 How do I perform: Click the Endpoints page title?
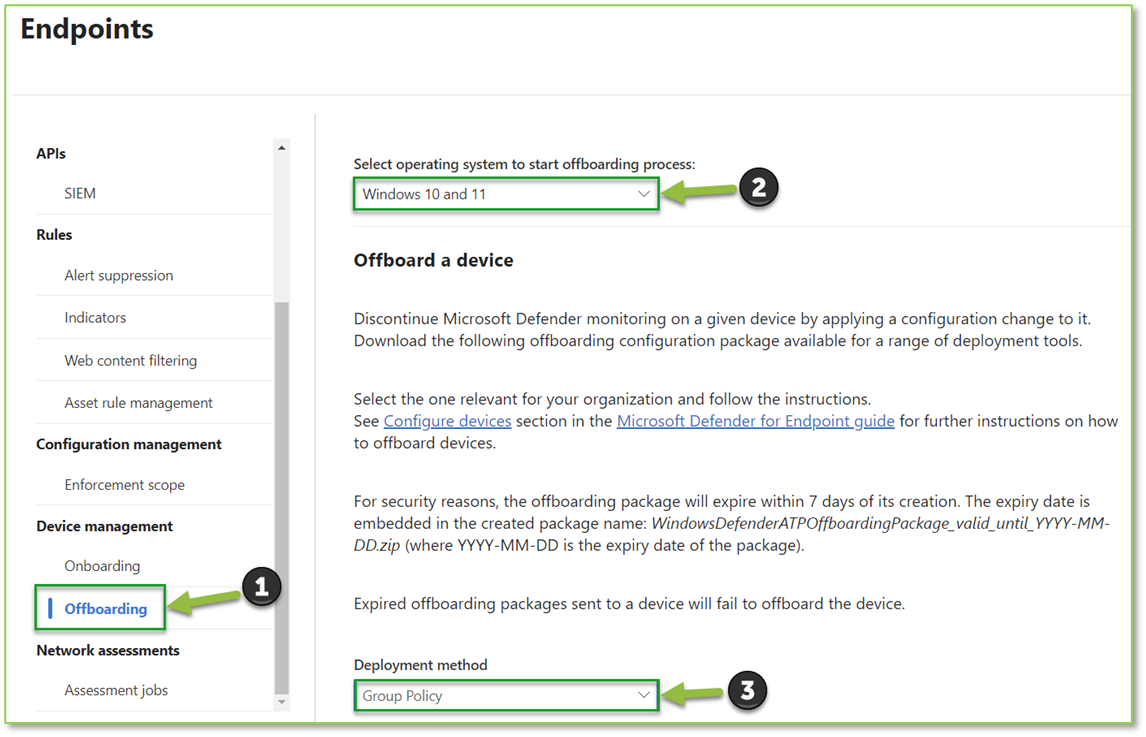(x=87, y=29)
